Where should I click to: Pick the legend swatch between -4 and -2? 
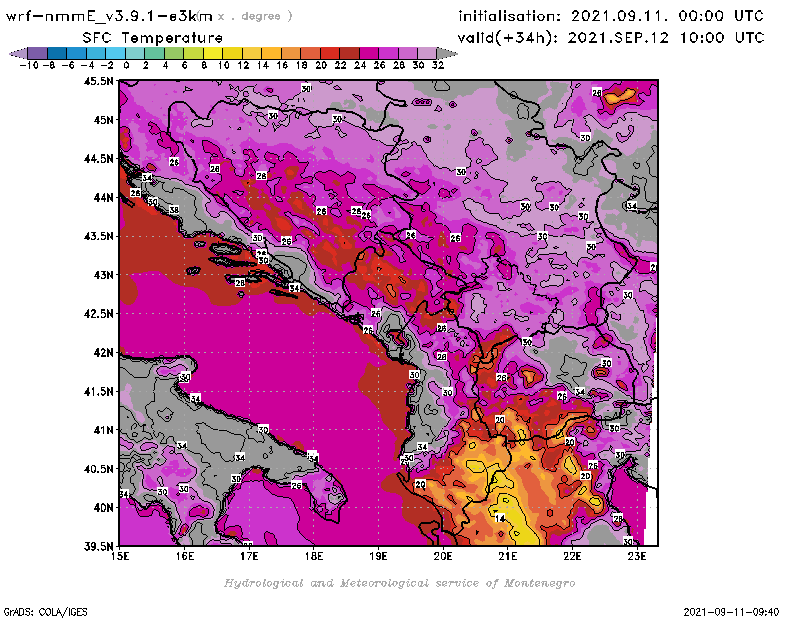click(95, 53)
